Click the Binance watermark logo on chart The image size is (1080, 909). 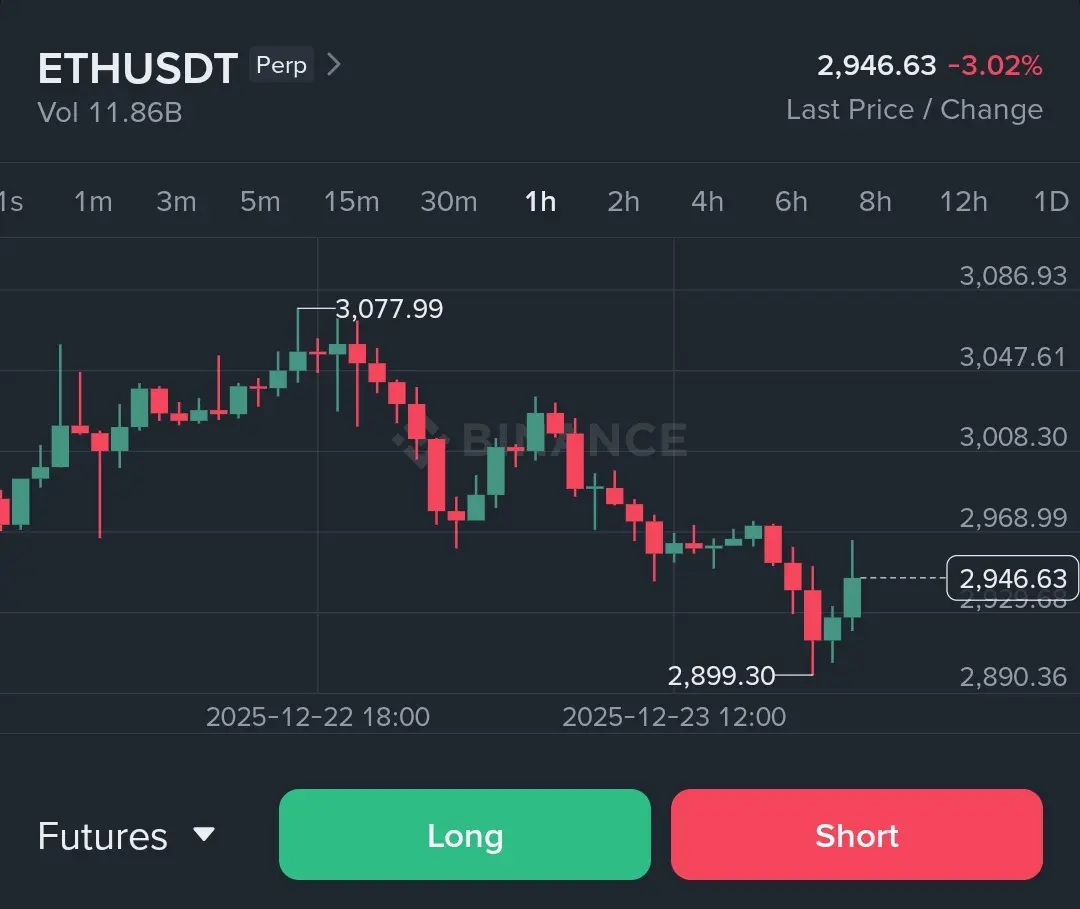(539, 439)
